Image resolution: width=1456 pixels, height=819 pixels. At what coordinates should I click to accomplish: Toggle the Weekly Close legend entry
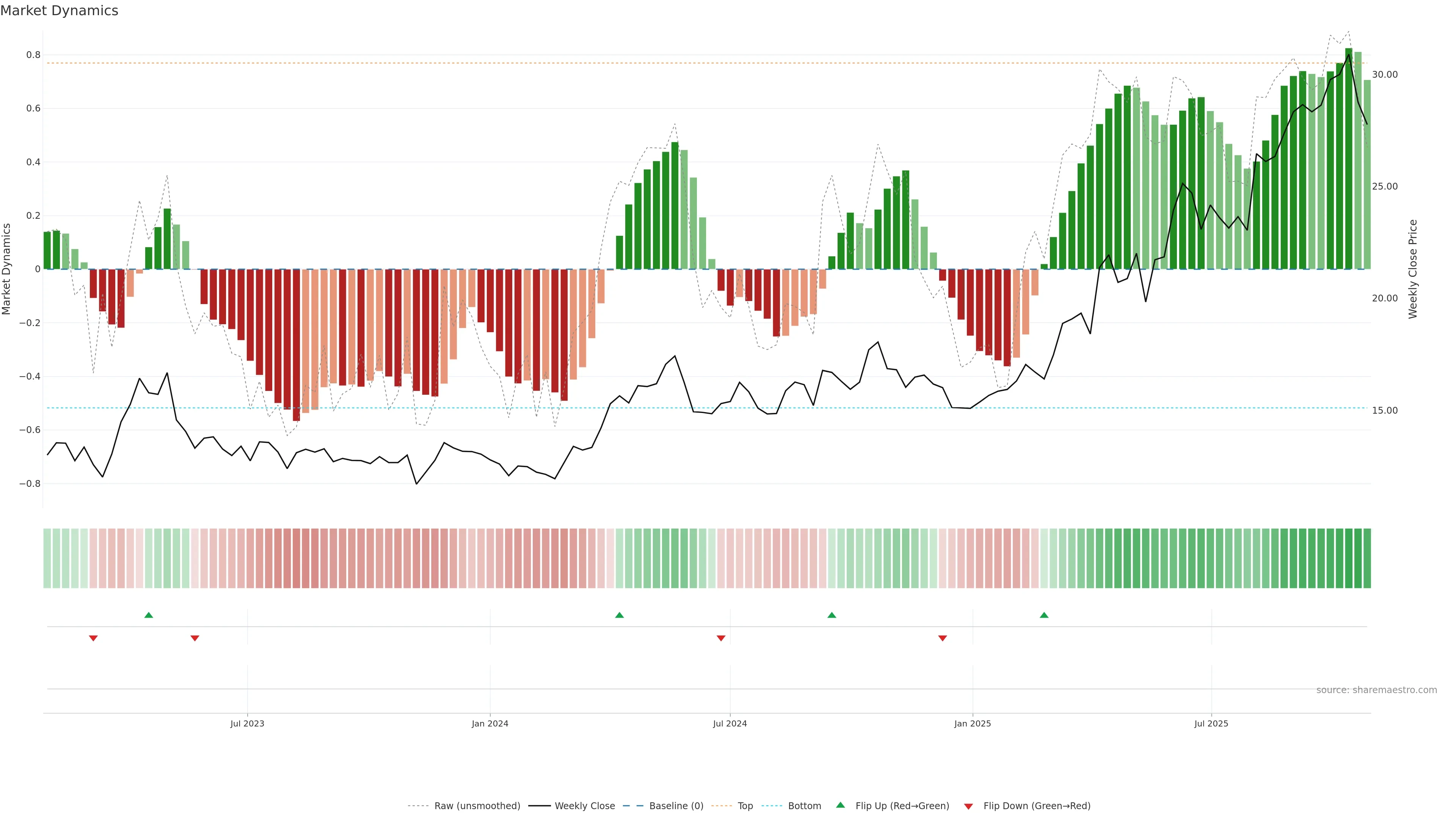pos(584,806)
